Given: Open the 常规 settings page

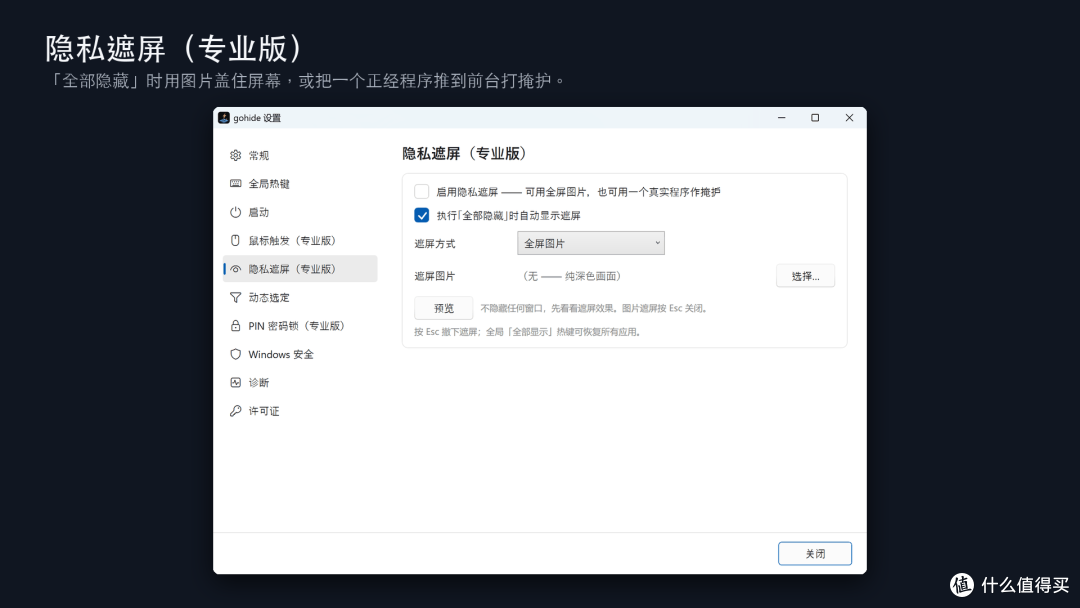Looking at the screenshot, I should (300, 156).
